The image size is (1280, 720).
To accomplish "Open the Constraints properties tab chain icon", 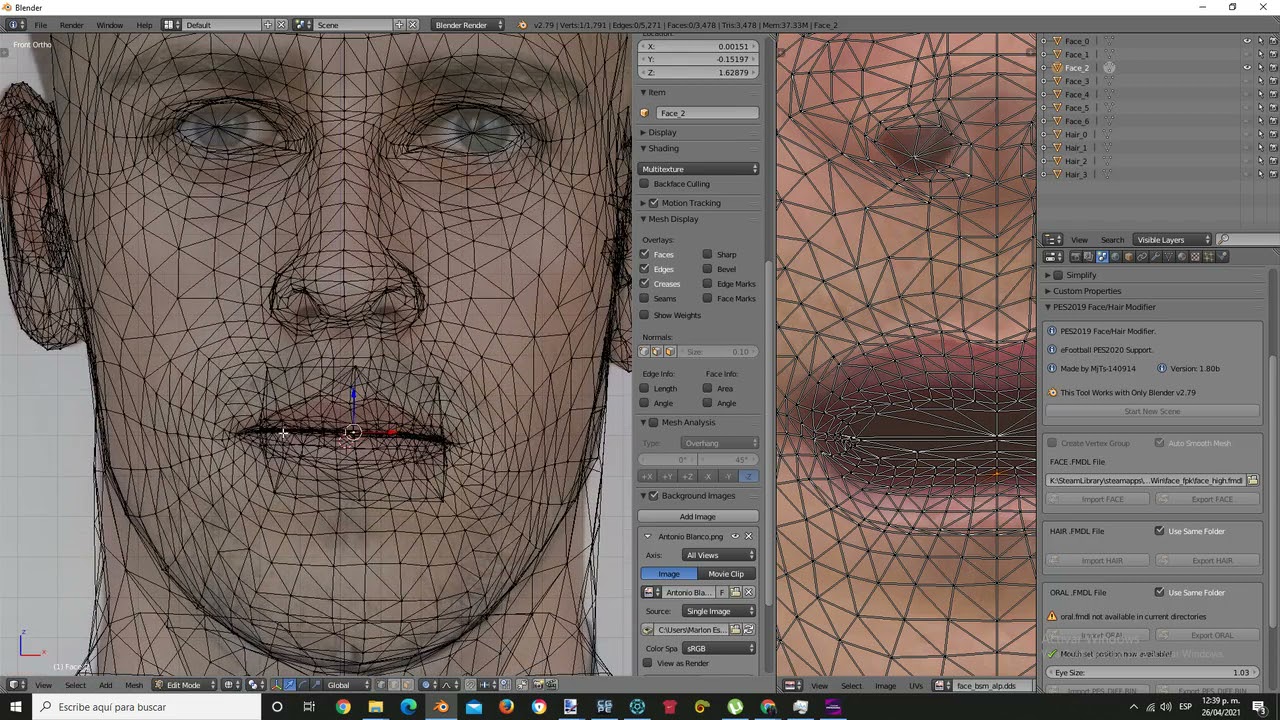I will pos(1142,256).
